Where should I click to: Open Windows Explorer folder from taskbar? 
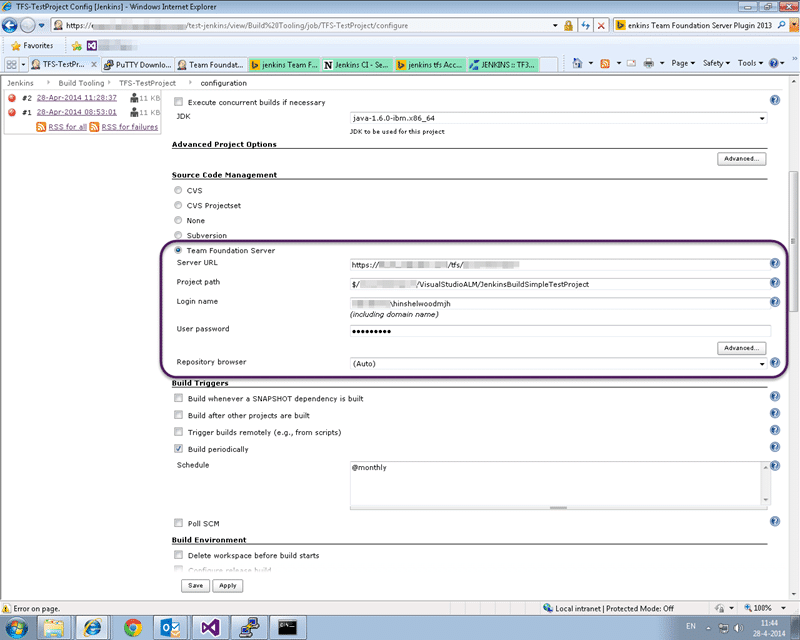point(54,627)
